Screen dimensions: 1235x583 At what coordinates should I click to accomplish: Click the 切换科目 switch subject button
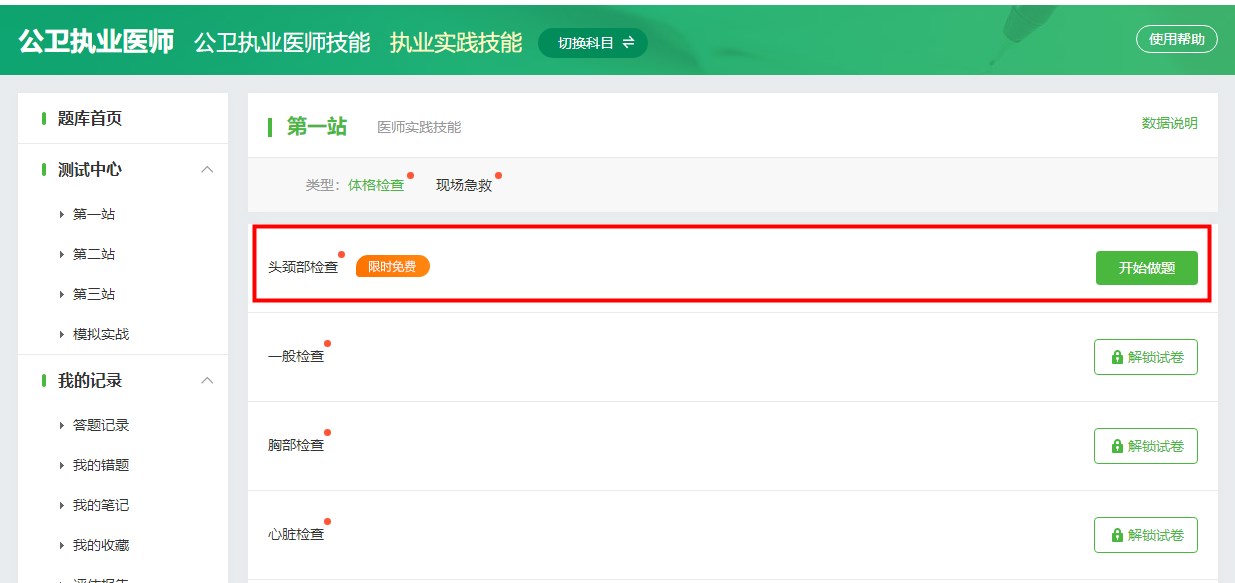click(x=593, y=43)
